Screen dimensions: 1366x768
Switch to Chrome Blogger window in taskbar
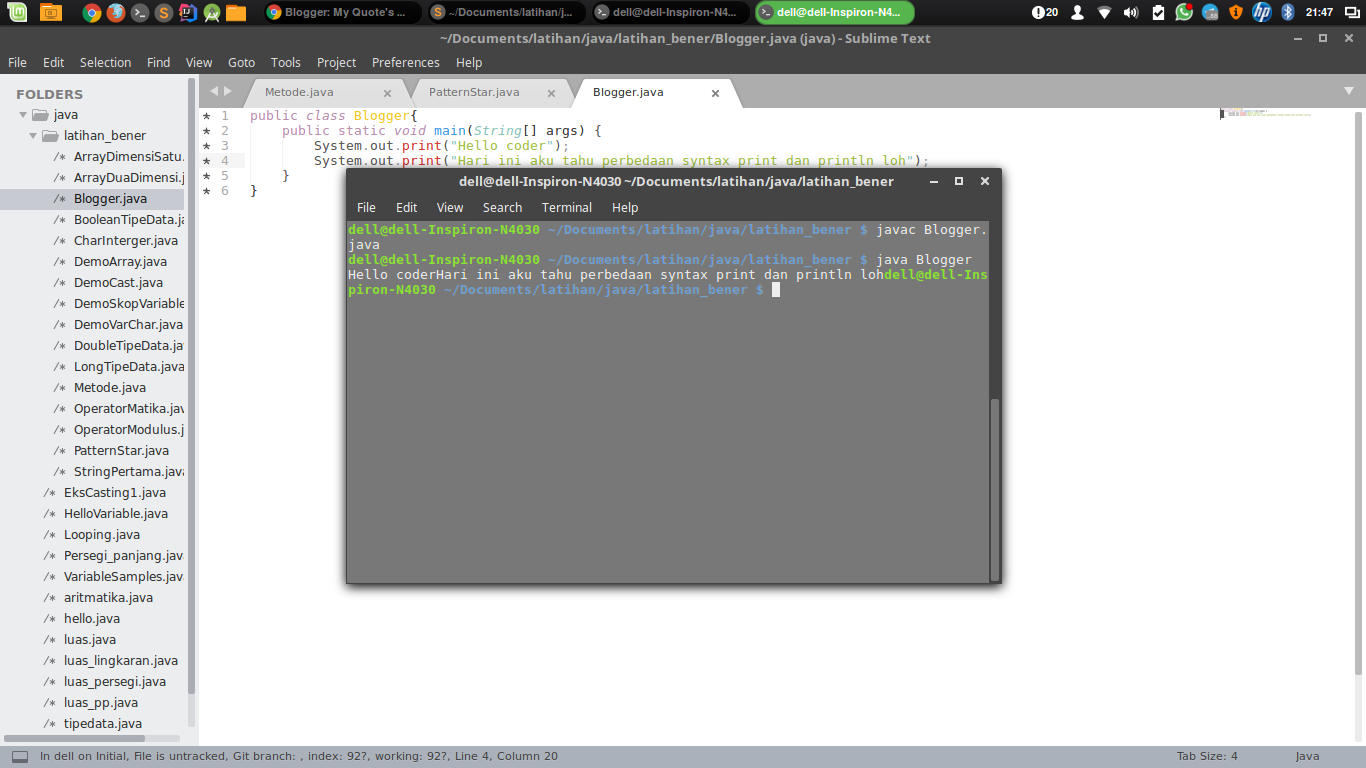pos(340,12)
